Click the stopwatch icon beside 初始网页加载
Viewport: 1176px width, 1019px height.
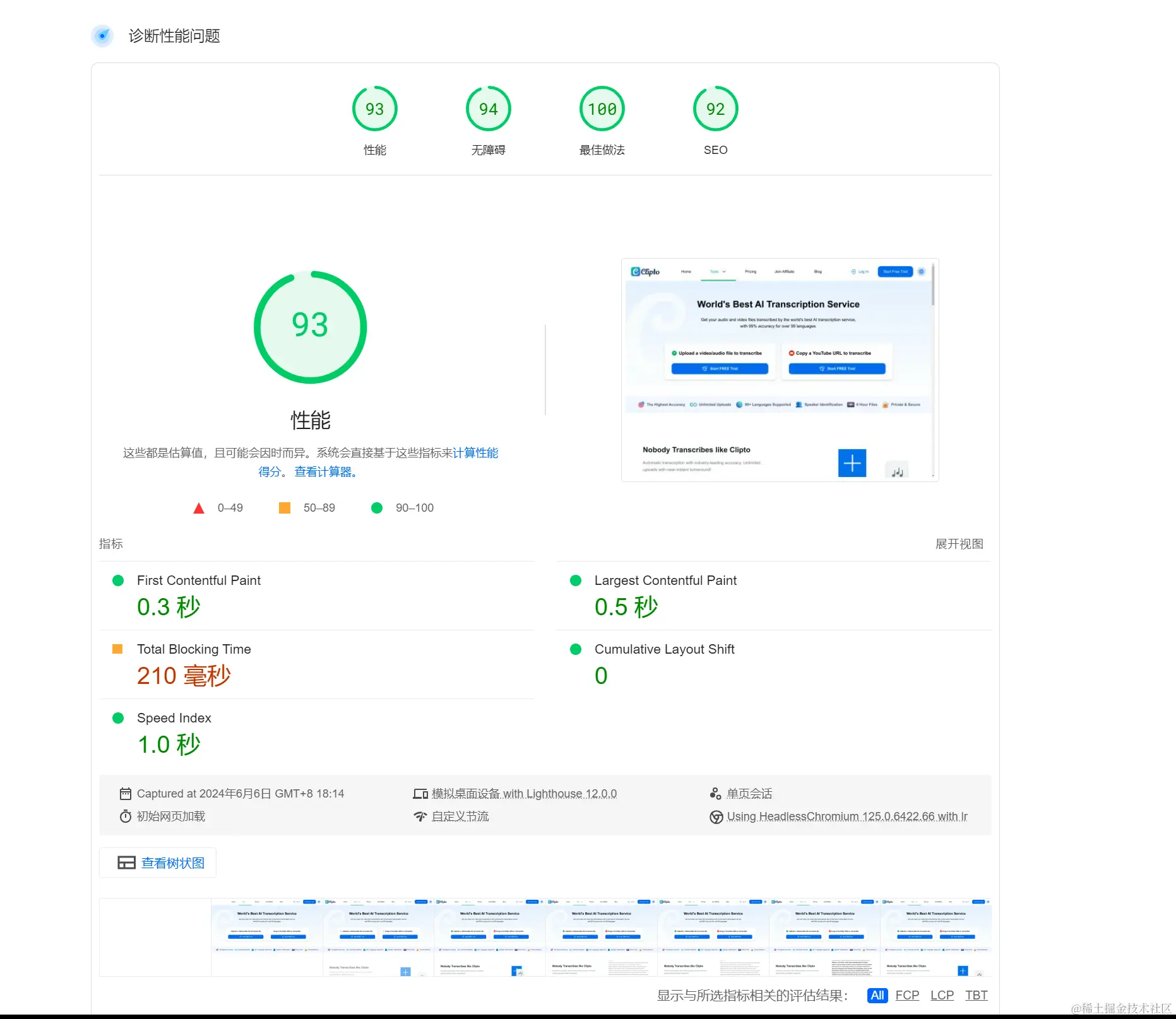pyautogui.click(x=126, y=816)
